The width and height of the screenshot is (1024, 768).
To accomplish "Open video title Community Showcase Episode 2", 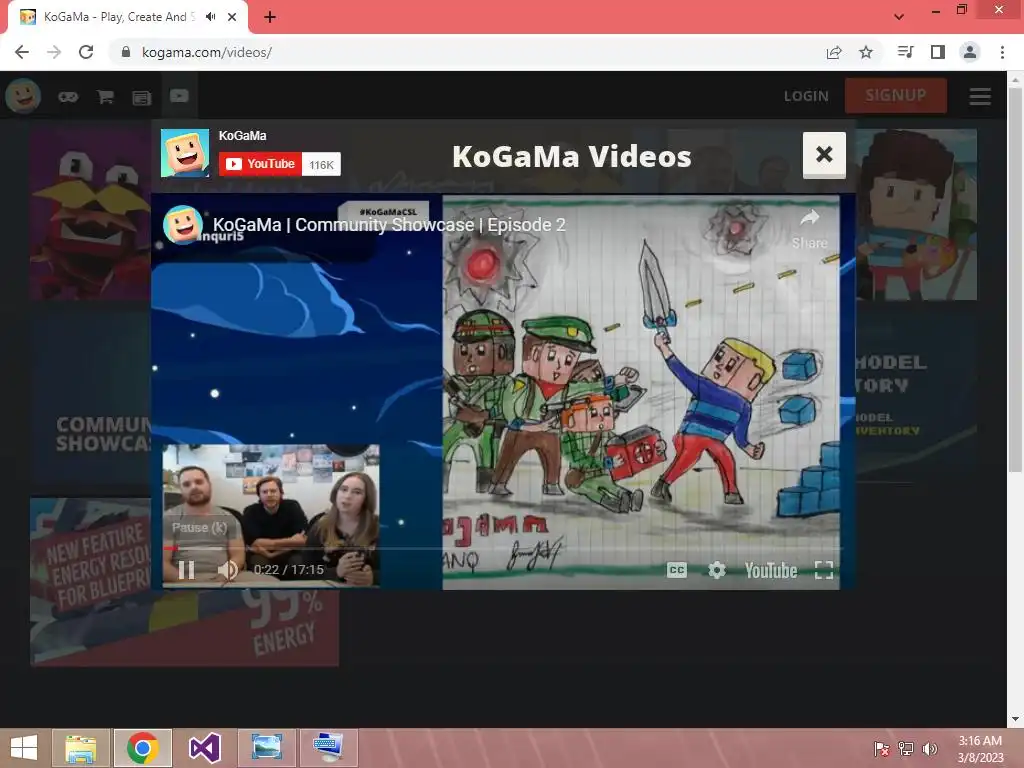I will pos(389,225).
